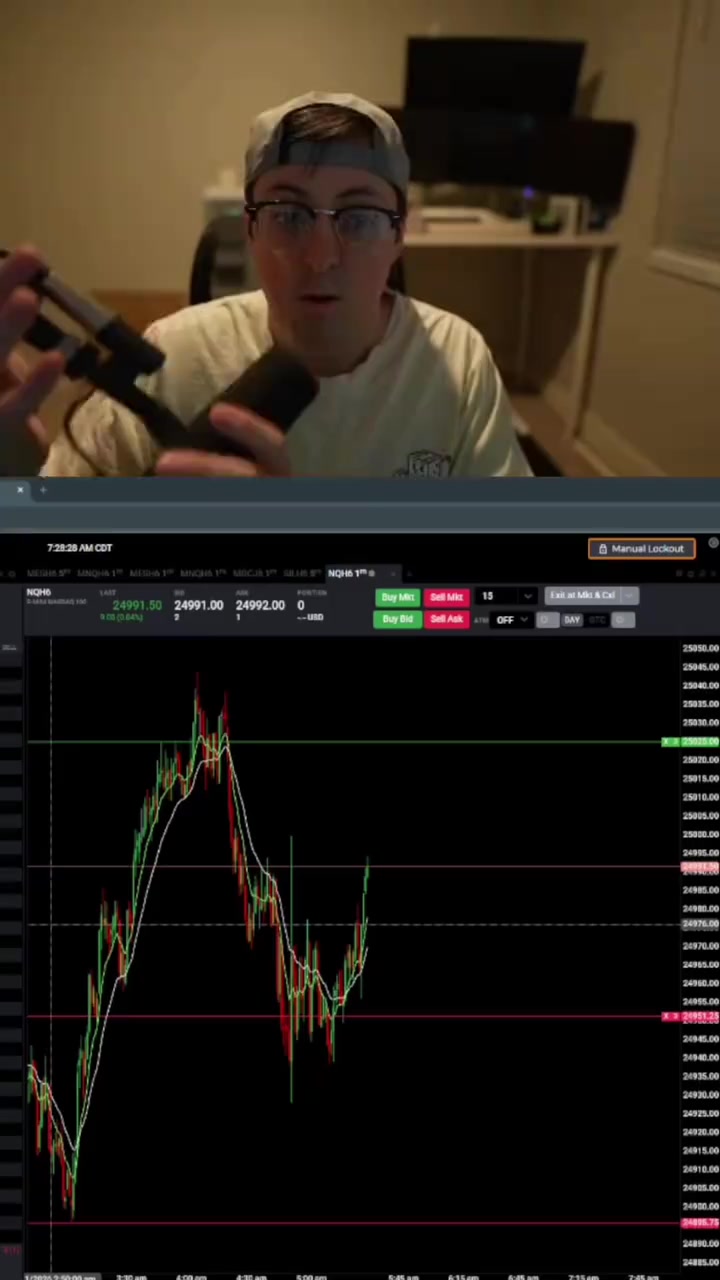Switch to the MESH6 5m tab
The width and height of the screenshot is (720, 1280).
pos(47,574)
